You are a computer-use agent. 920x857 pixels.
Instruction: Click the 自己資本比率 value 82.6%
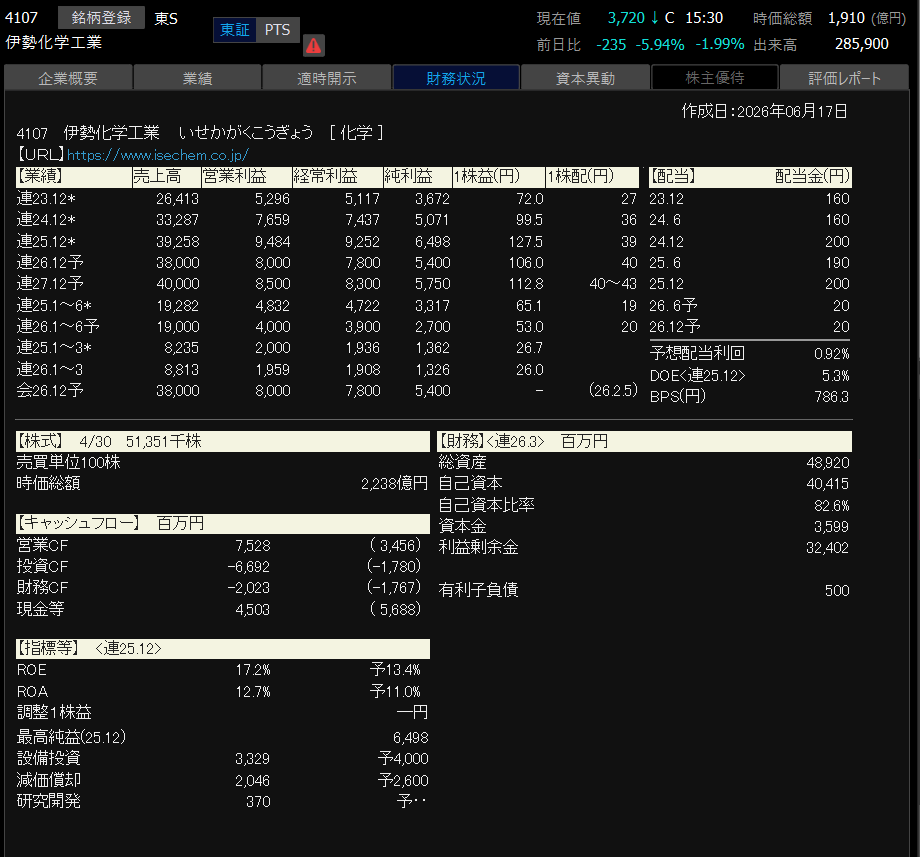click(x=832, y=506)
